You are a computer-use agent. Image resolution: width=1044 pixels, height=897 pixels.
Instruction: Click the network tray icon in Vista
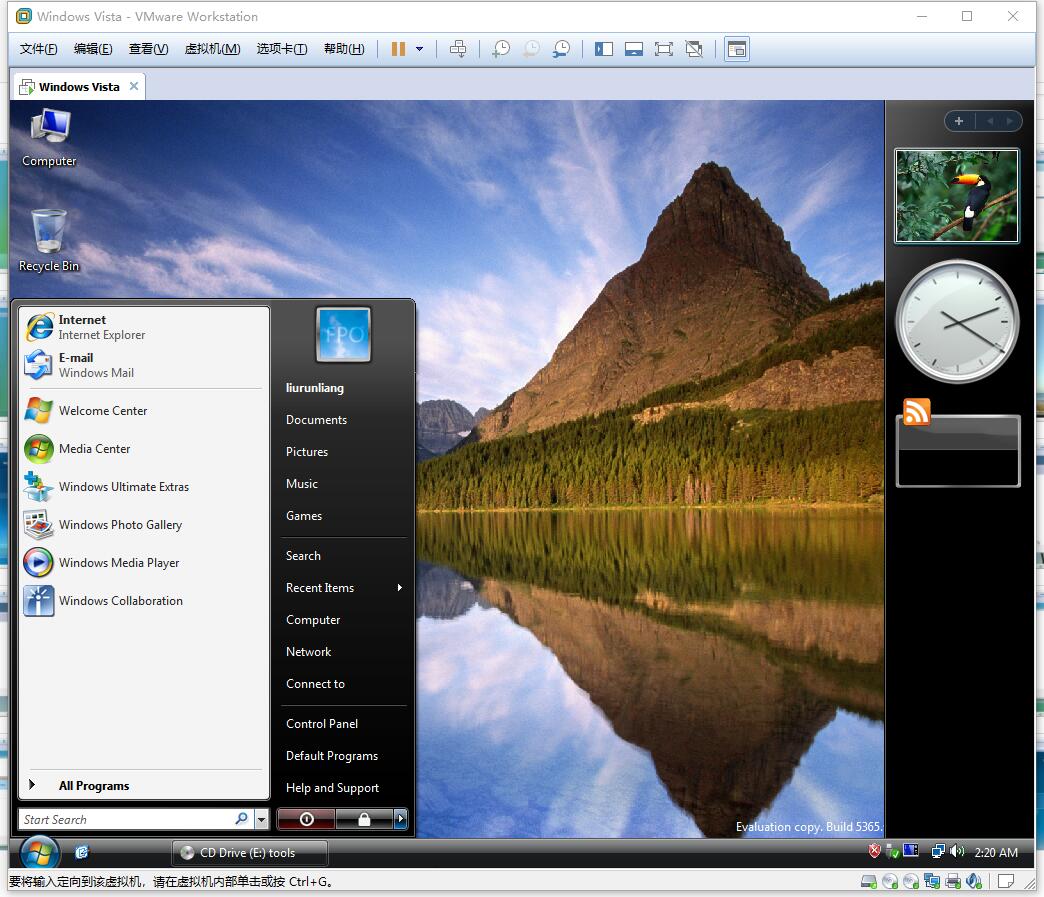point(938,851)
